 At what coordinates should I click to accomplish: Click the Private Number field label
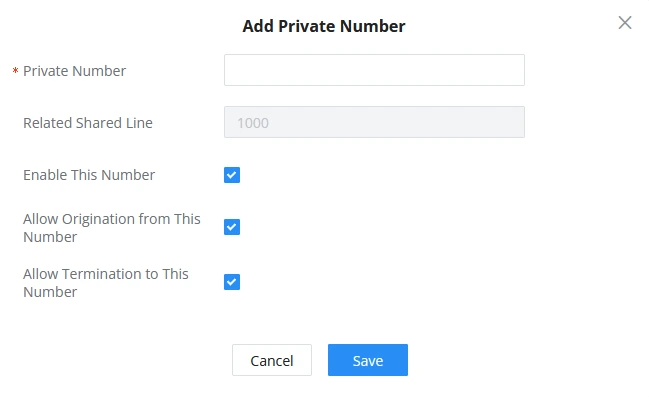point(75,71)
